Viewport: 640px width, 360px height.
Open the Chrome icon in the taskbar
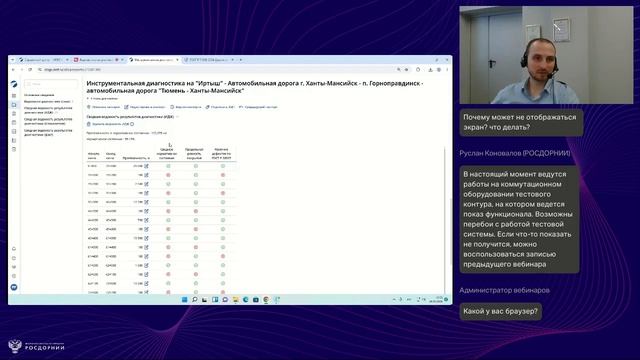click(x=266, y=300)
